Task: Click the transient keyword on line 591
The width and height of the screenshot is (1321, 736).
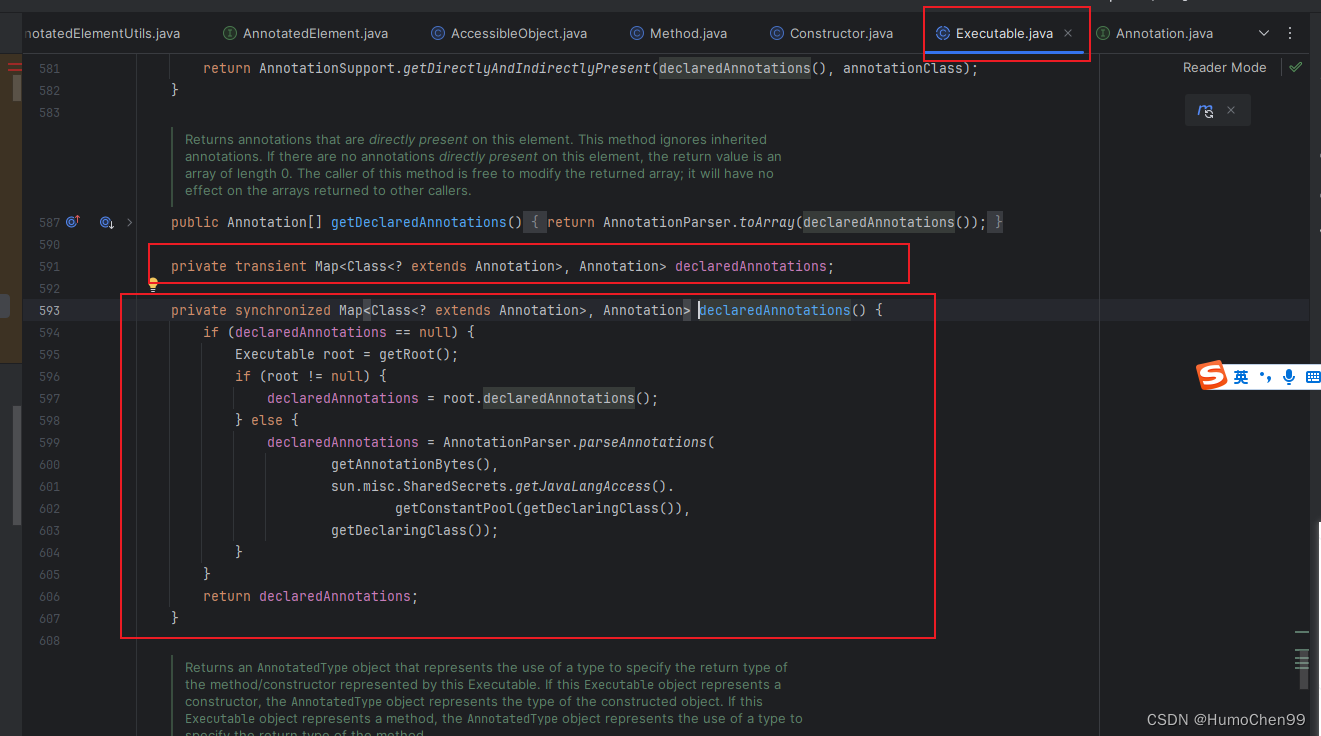Action: tap(271, 266)
